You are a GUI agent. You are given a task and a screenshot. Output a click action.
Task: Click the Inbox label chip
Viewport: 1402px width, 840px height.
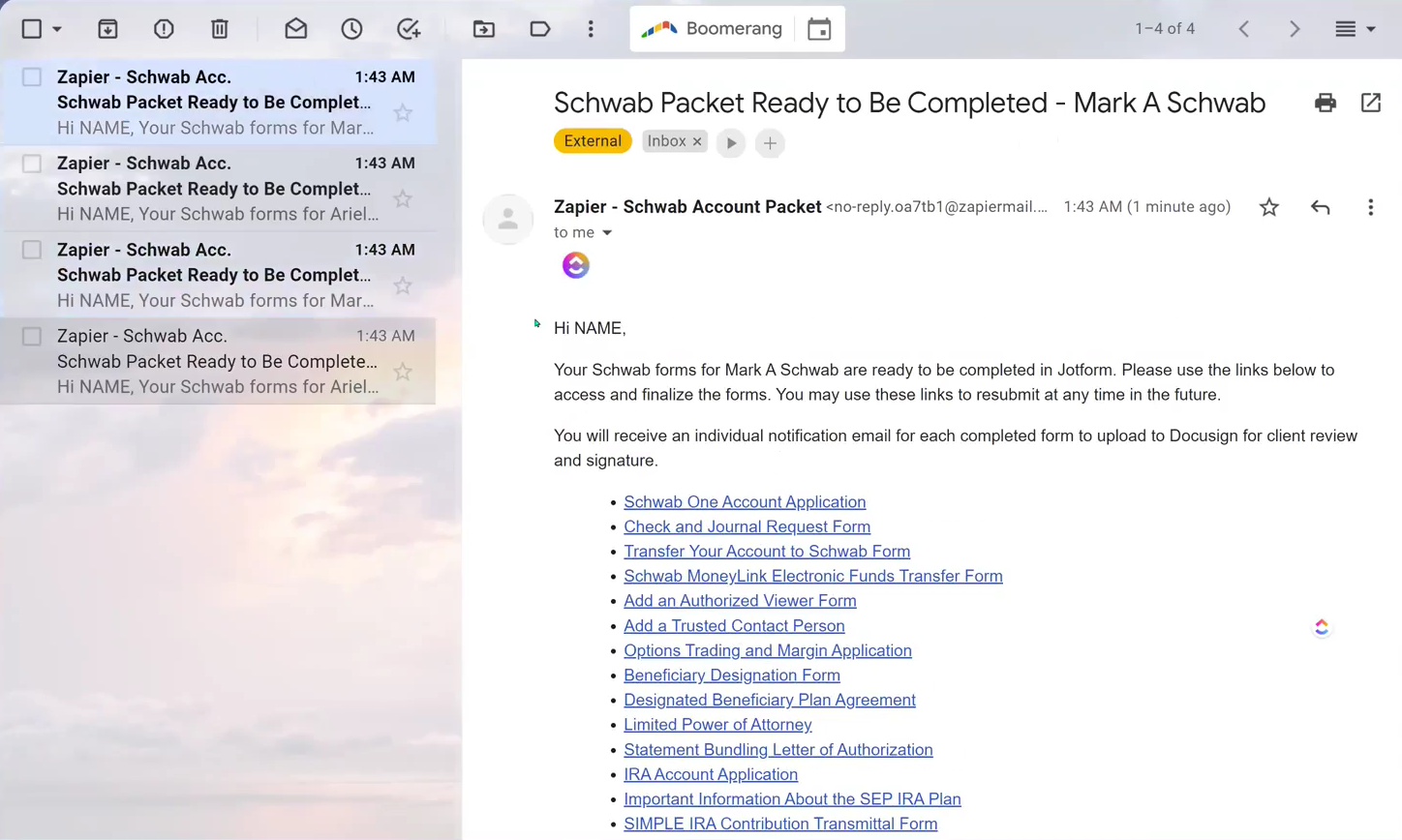pos(666,141)
